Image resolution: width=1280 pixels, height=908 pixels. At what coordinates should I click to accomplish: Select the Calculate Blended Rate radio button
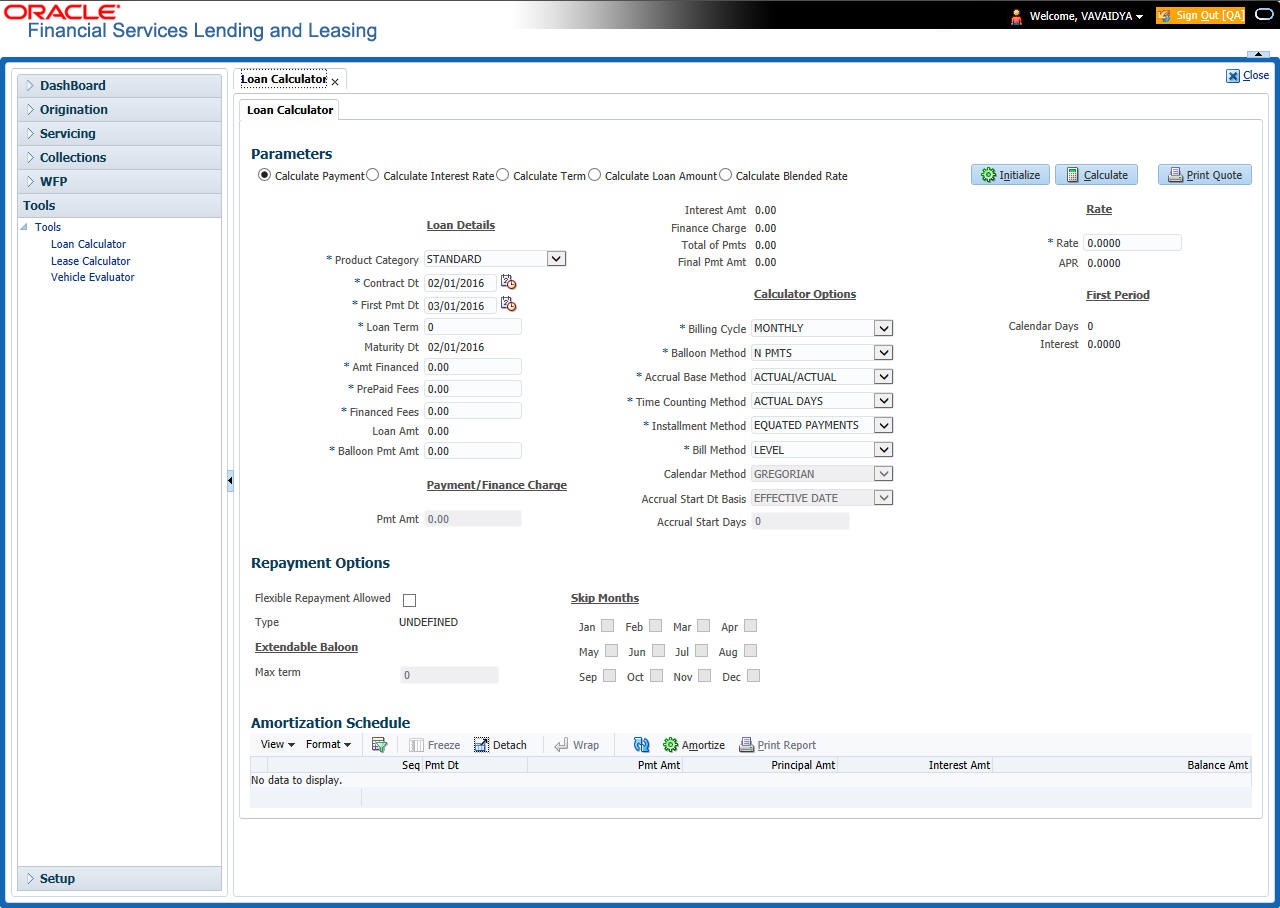[725, 175]
